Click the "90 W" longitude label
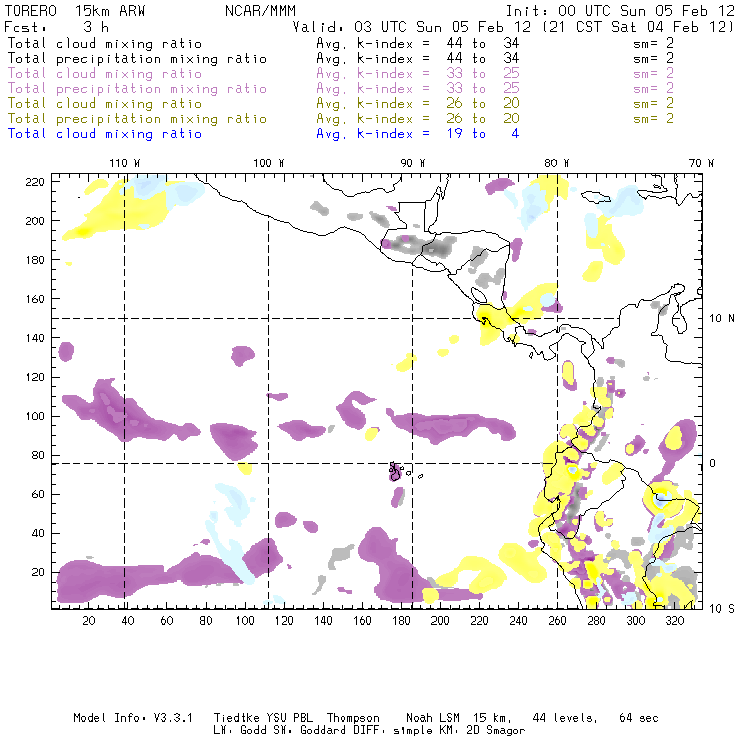This screenshot has width=740, height=740. 413,163
